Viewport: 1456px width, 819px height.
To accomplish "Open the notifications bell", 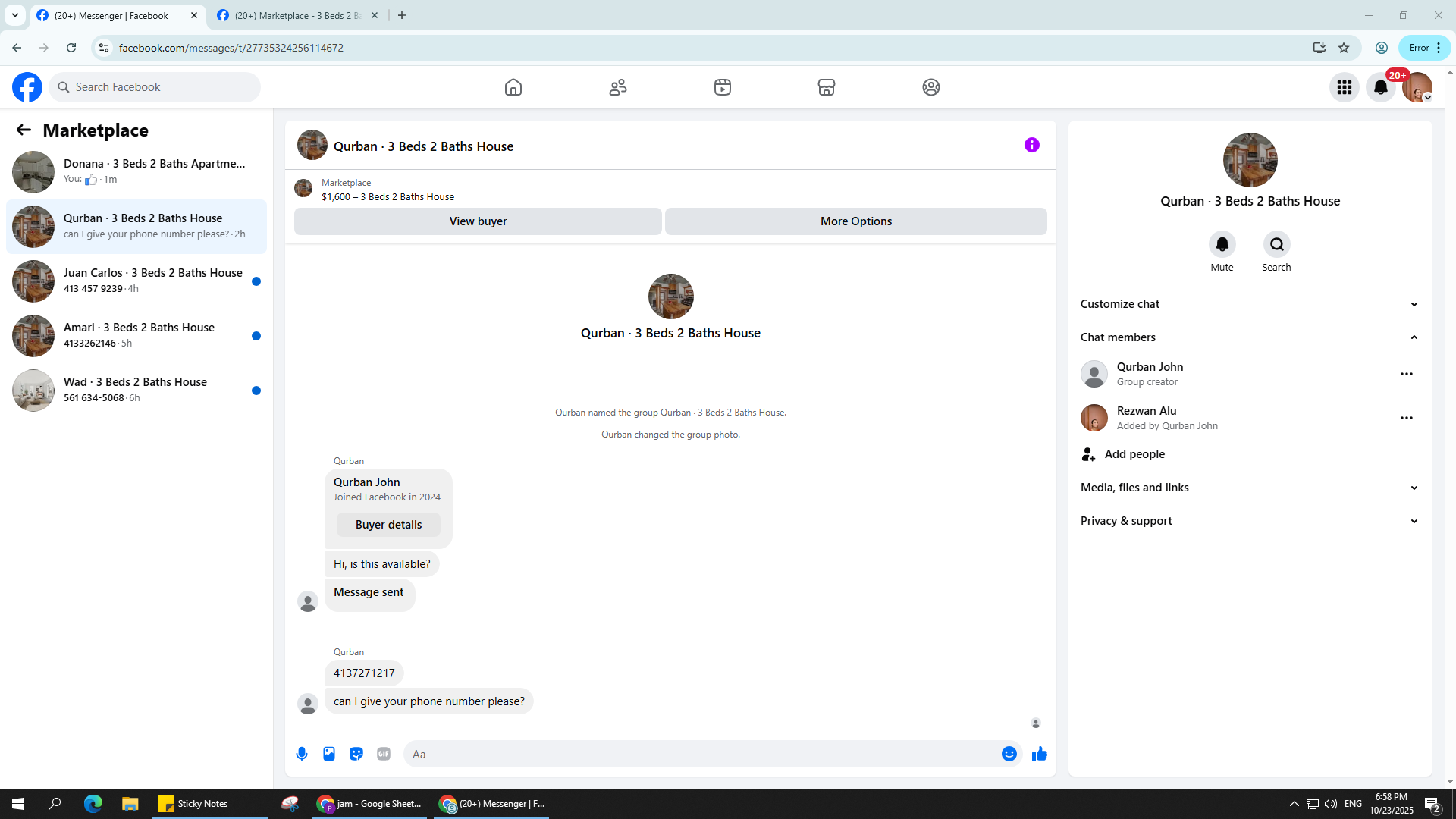I will (x=1380, y=87).
